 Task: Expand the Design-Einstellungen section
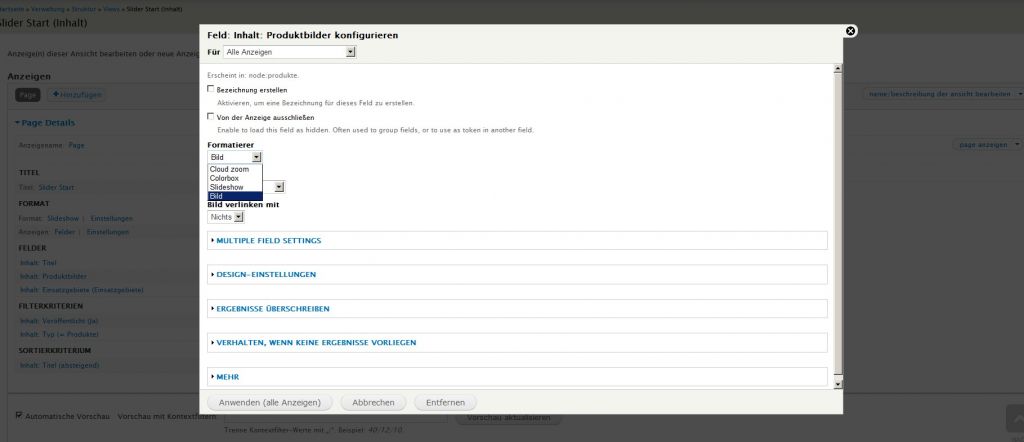(x=266, y=274)
